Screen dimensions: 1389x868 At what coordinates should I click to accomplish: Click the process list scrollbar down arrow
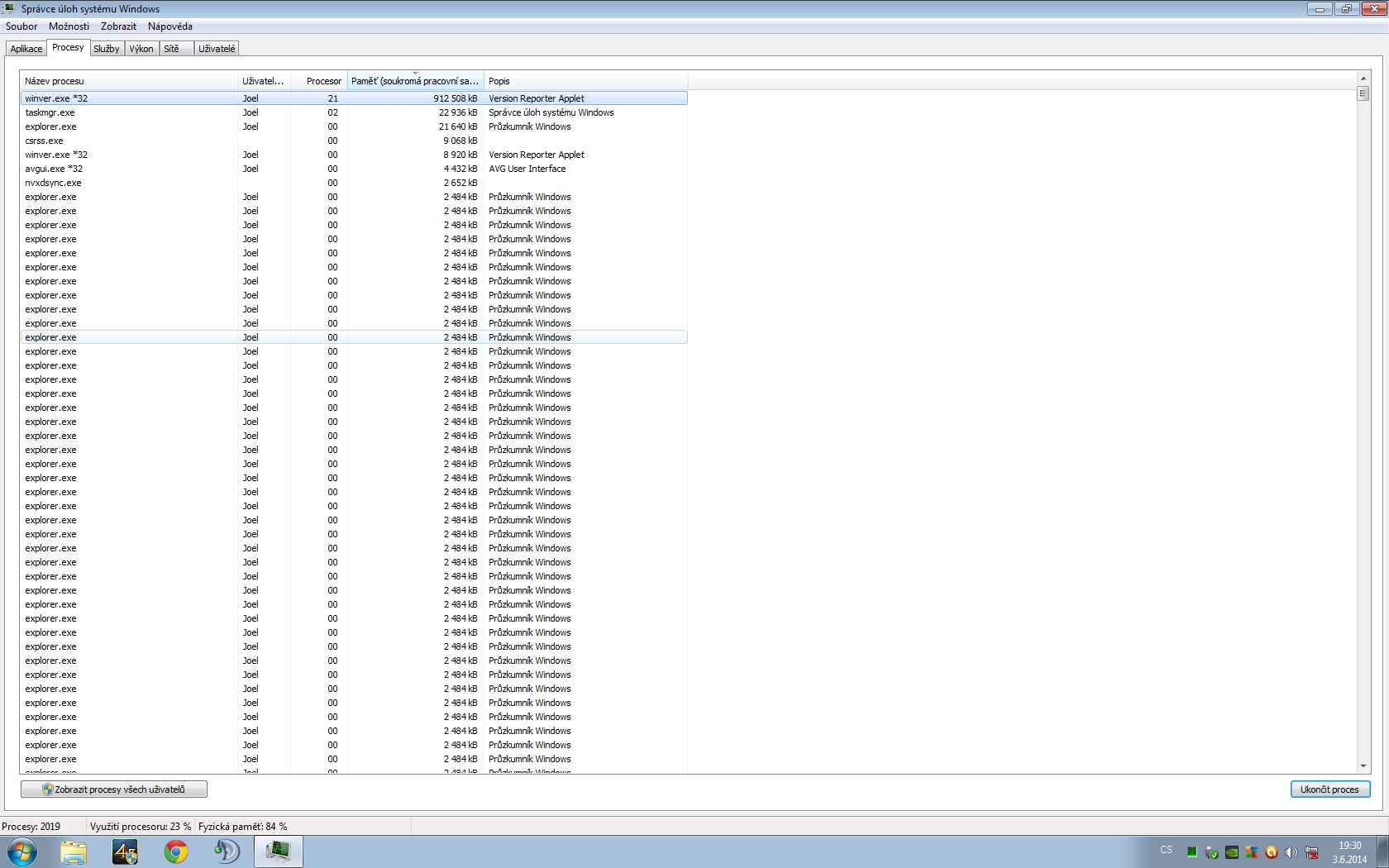click(x=1363, y=767)
